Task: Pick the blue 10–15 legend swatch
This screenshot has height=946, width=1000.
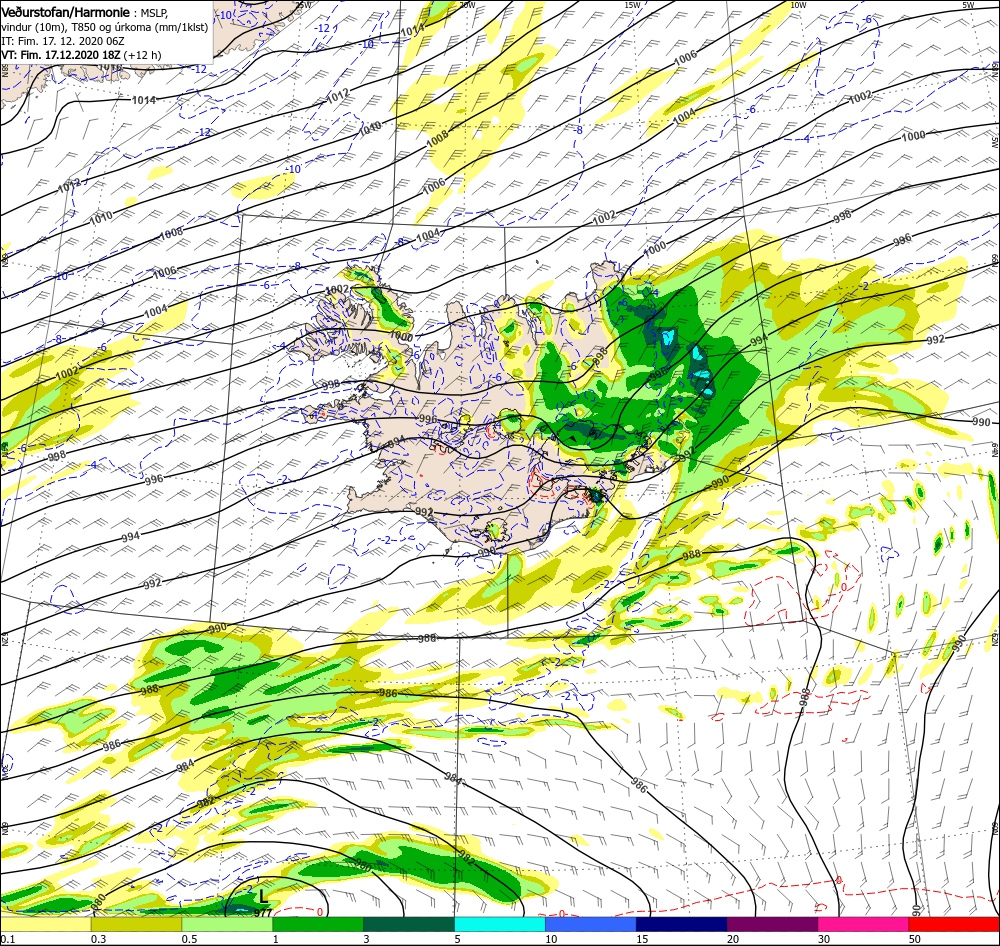Action: coord(591,924)
